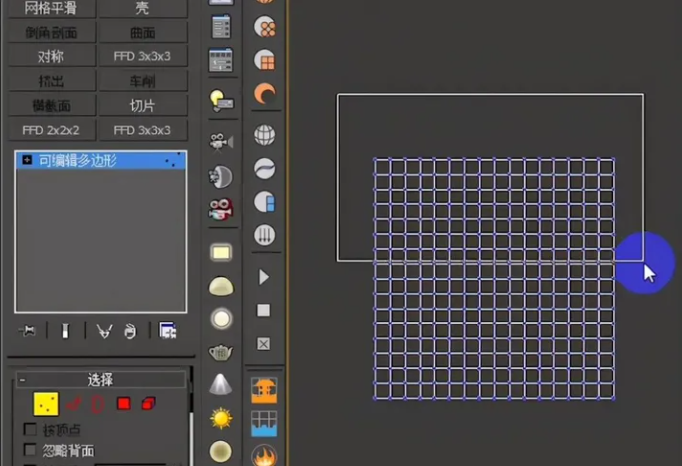Click the fire effect icon
Screen dimensions: 682x466
(264, 456)
